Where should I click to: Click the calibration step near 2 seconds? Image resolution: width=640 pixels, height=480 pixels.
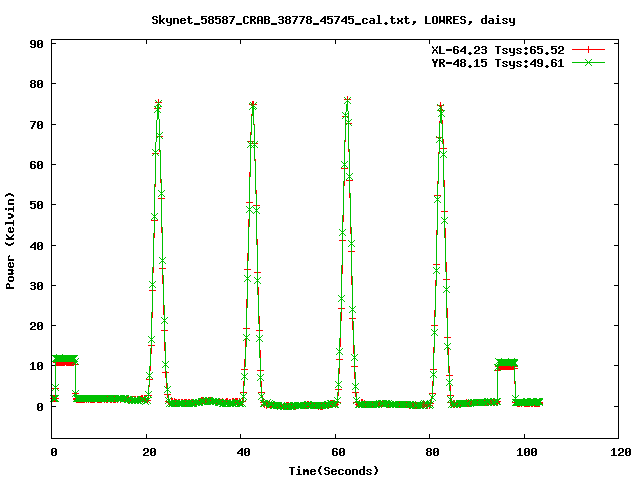(x=65, y=360)
